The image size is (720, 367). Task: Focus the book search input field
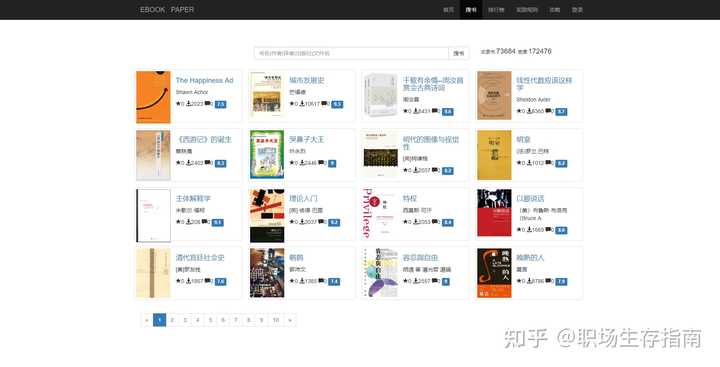coord(351,53)
